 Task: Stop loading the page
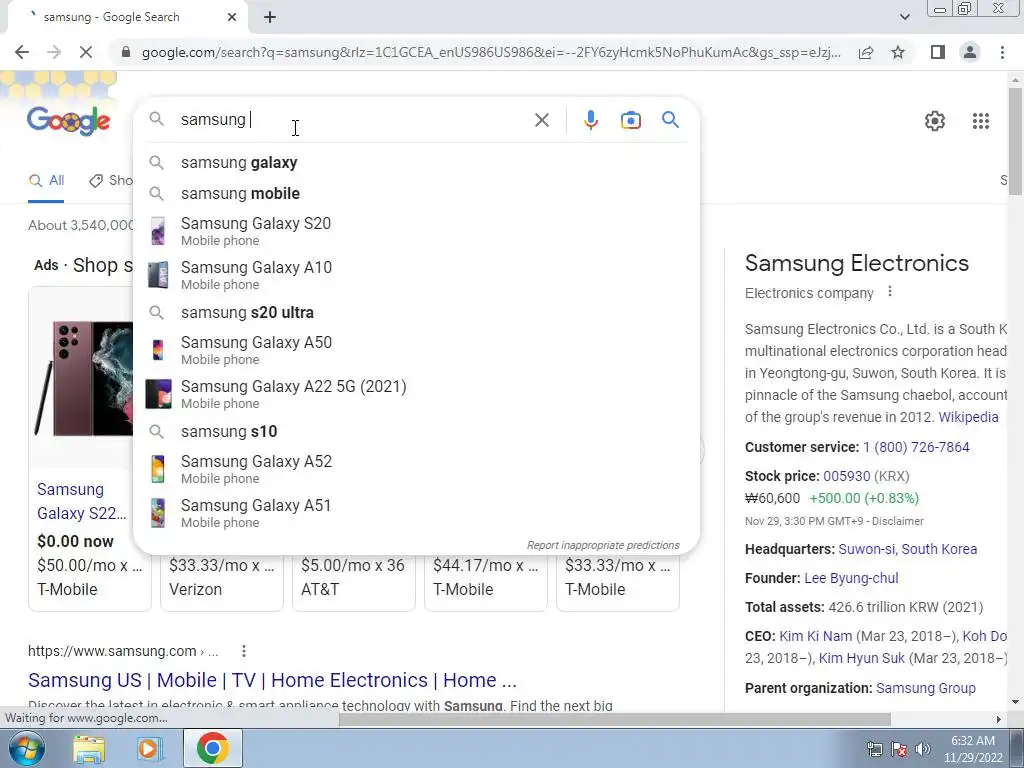85,52
